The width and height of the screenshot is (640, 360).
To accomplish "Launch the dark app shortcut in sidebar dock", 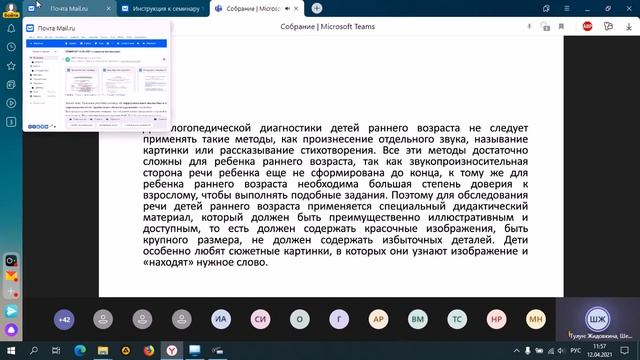I will [11, 260].
